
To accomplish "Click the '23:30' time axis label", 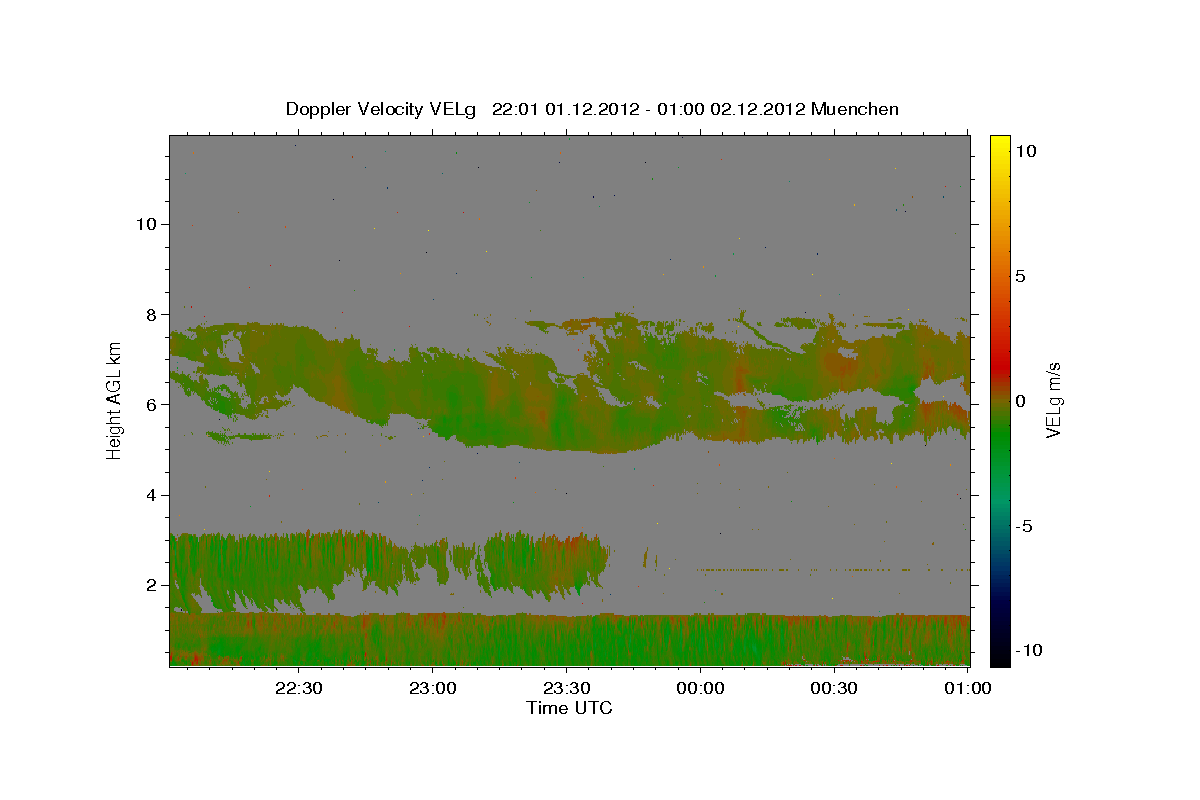I will coord(567,689).
